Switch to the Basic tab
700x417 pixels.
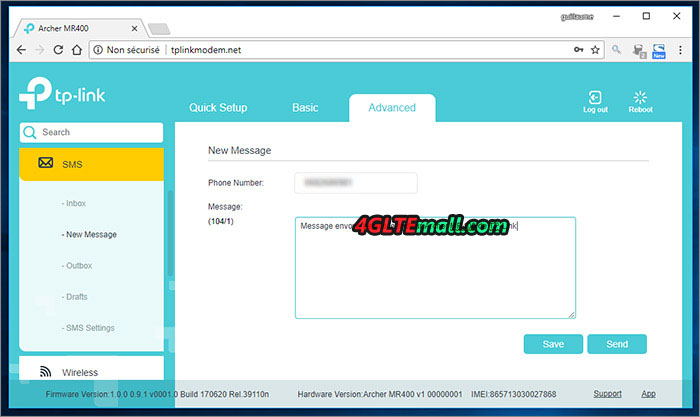(x=305, y=108)
